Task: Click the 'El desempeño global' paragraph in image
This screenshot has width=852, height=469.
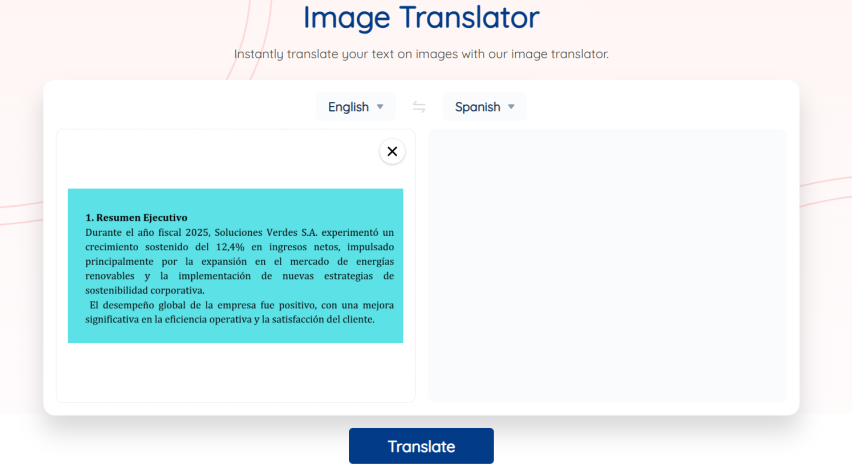Action: (x=240, y=305)
